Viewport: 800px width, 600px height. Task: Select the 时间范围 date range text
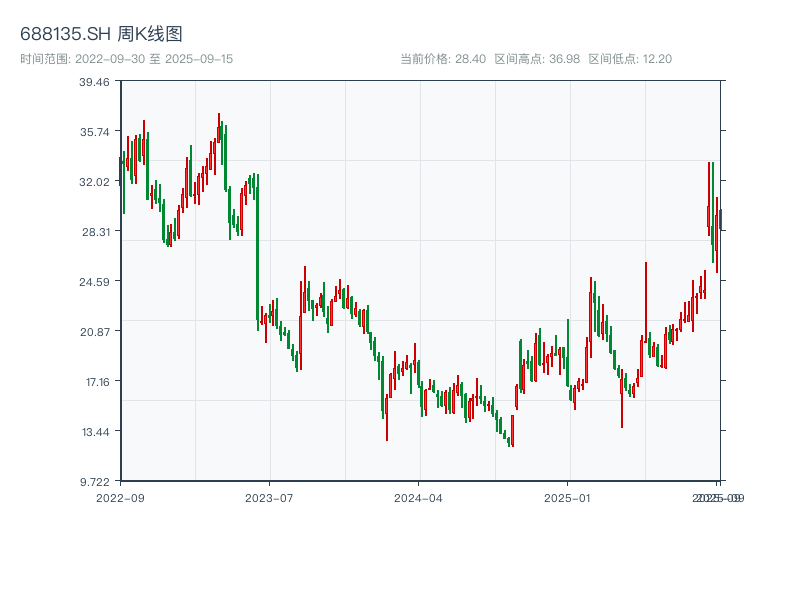pyautogui.click(x=126, y=59)
